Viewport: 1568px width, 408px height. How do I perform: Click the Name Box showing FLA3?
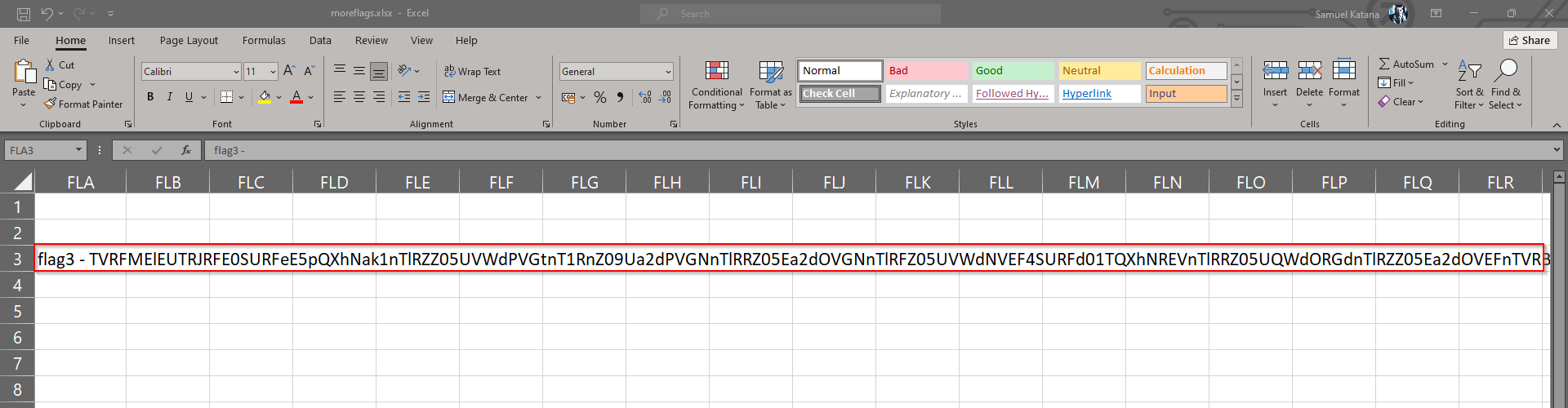tap(45, 150)
